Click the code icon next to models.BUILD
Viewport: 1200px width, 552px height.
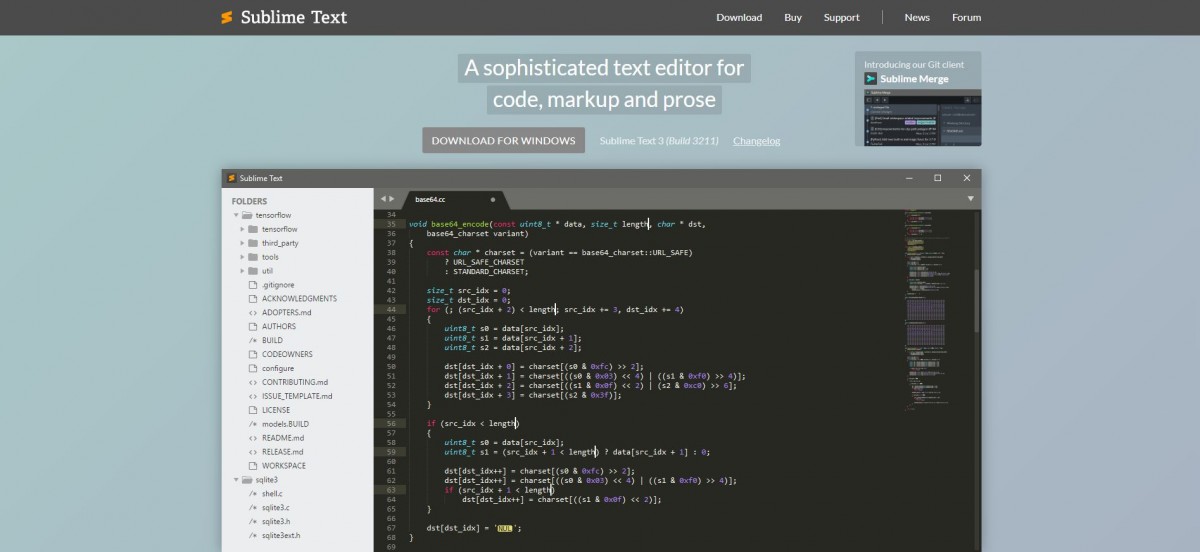pyautogui.click(x=253, y=424)
